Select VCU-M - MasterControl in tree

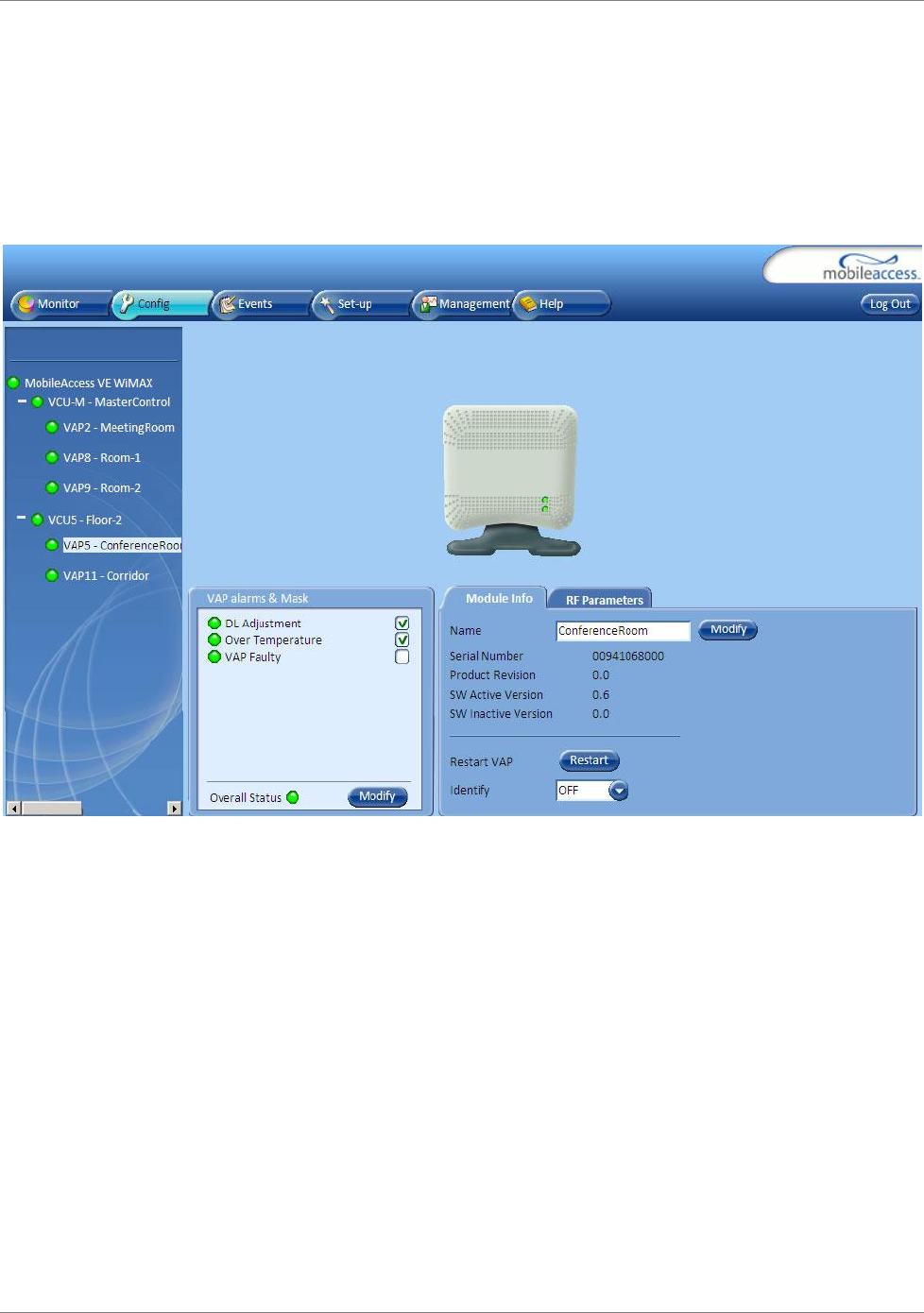[x=110, y=402]
